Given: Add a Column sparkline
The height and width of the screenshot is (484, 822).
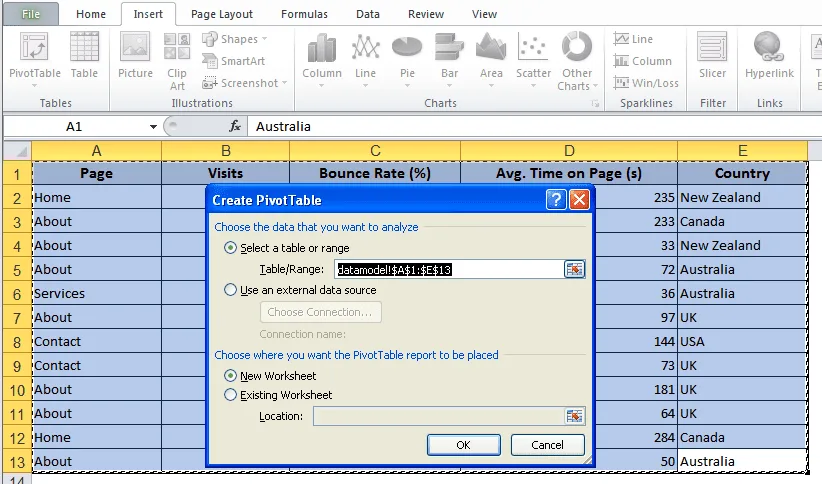Looking at the screenshot, I should point(643,61).
